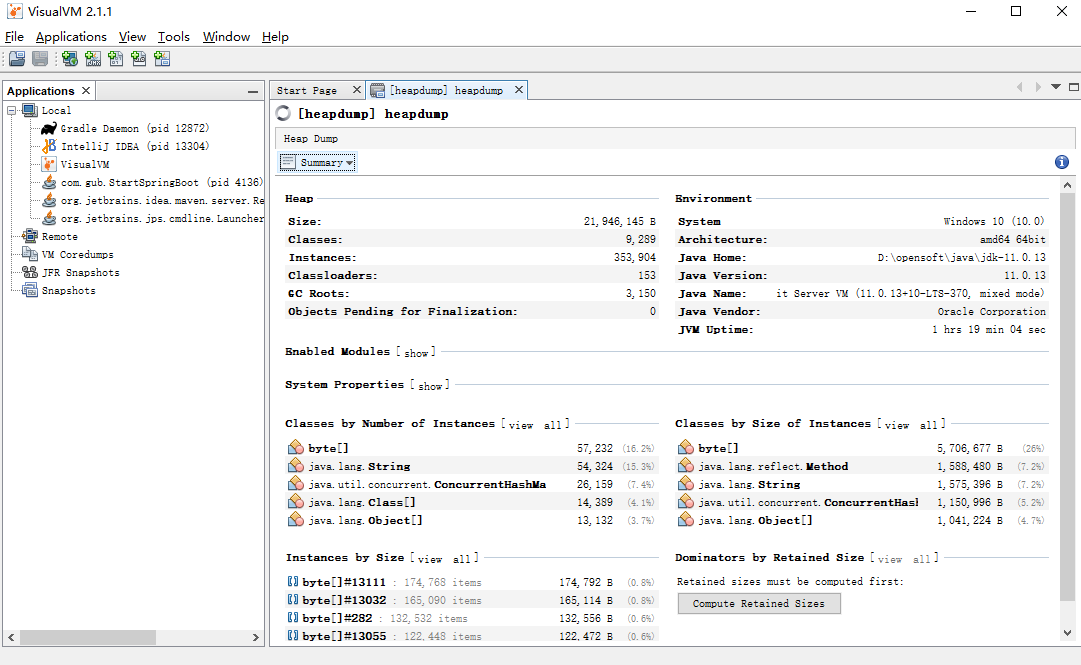The width and height of the screenshot is (1081, 665).
Task: Select the Add JFR Snapshot toolbar icon
Action: 139,58
